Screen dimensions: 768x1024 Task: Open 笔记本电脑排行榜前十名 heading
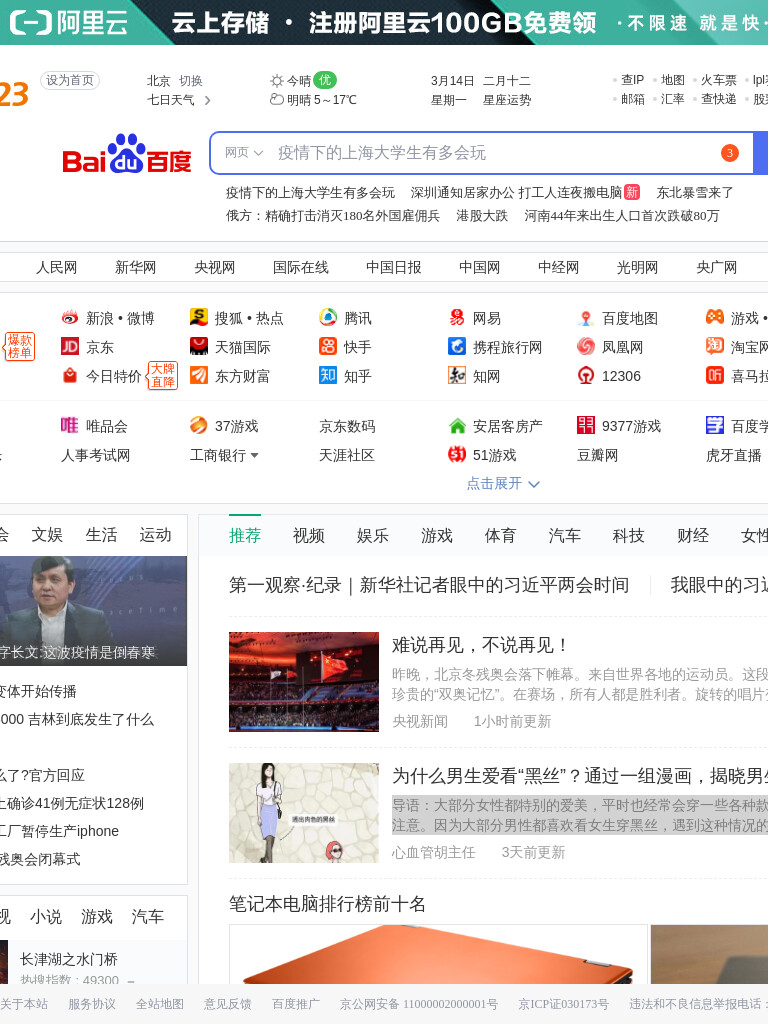pyautogui.click(x=327, y=904)
